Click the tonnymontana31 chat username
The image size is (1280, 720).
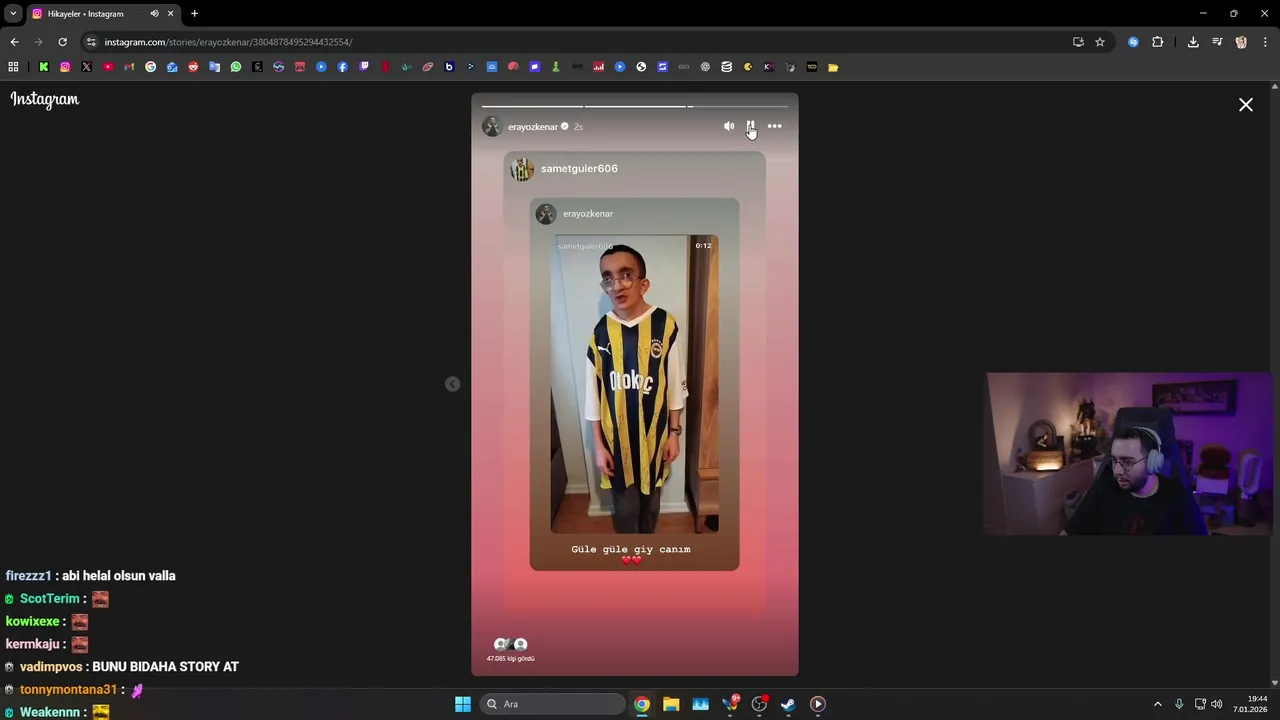click(x=68, y=690)
